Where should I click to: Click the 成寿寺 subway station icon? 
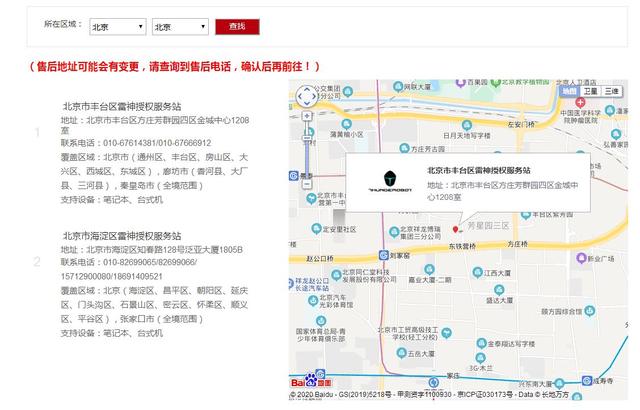(x=587, y=381)
